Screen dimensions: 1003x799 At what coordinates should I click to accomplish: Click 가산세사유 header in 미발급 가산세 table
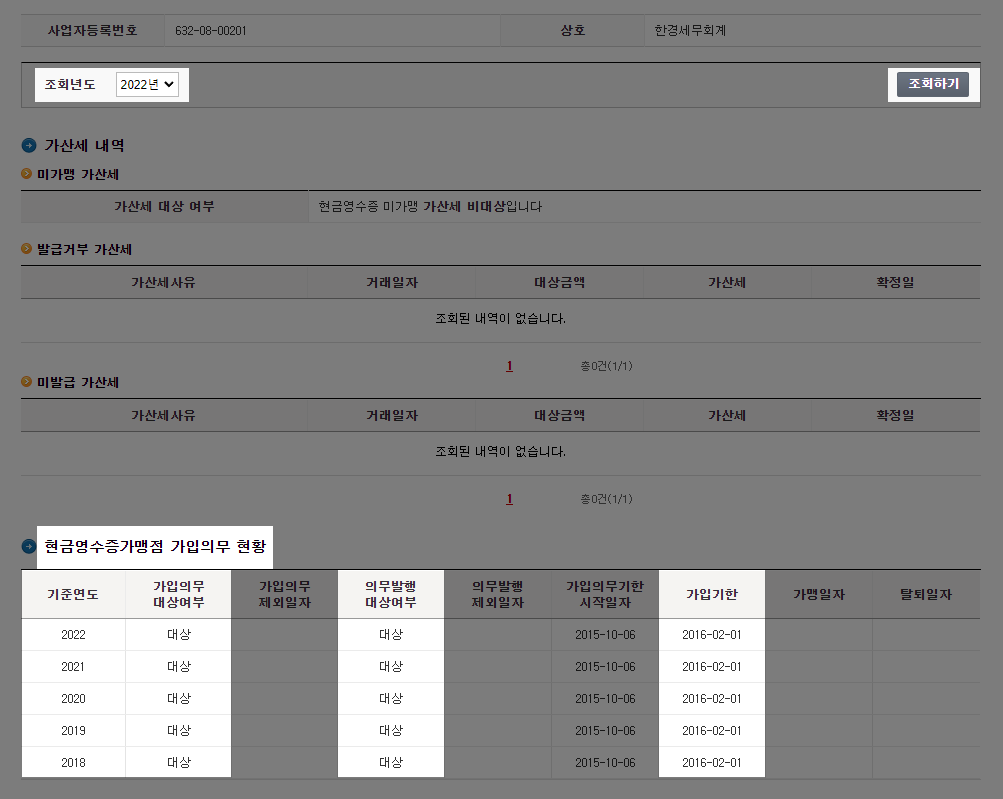[x=164, y=415]
